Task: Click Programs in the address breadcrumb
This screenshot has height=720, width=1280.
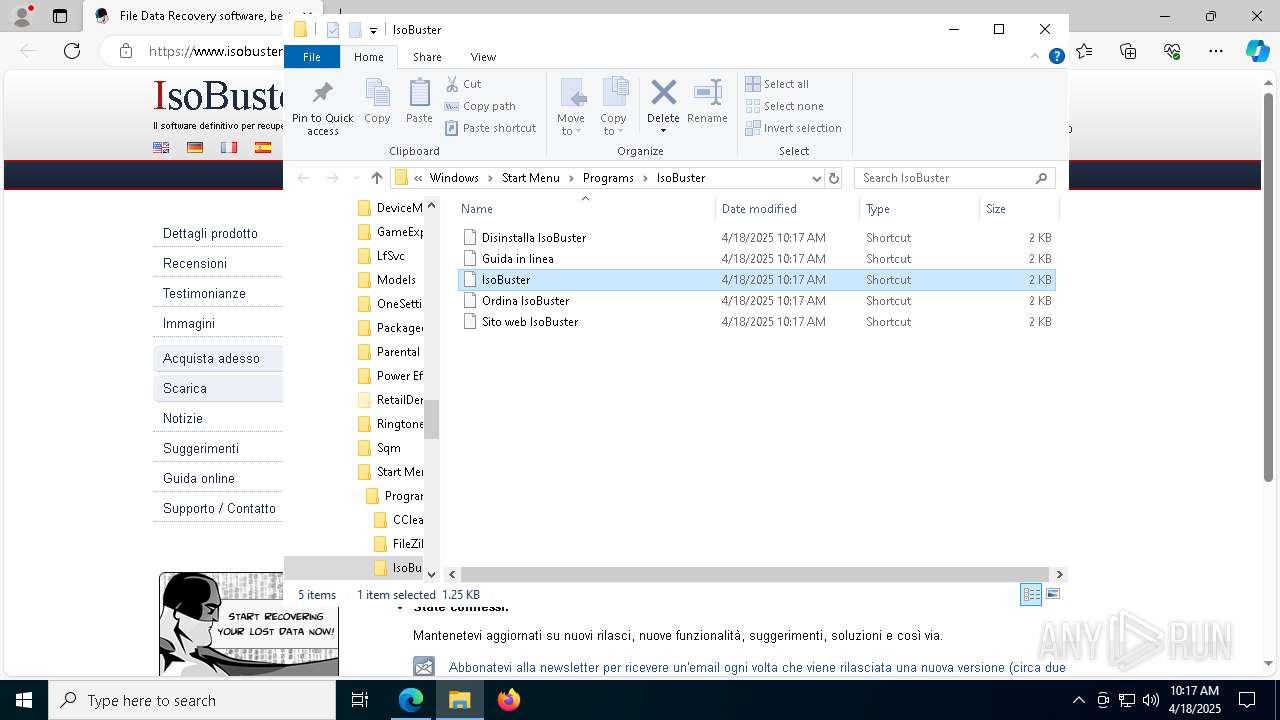Action: [608, 178]
